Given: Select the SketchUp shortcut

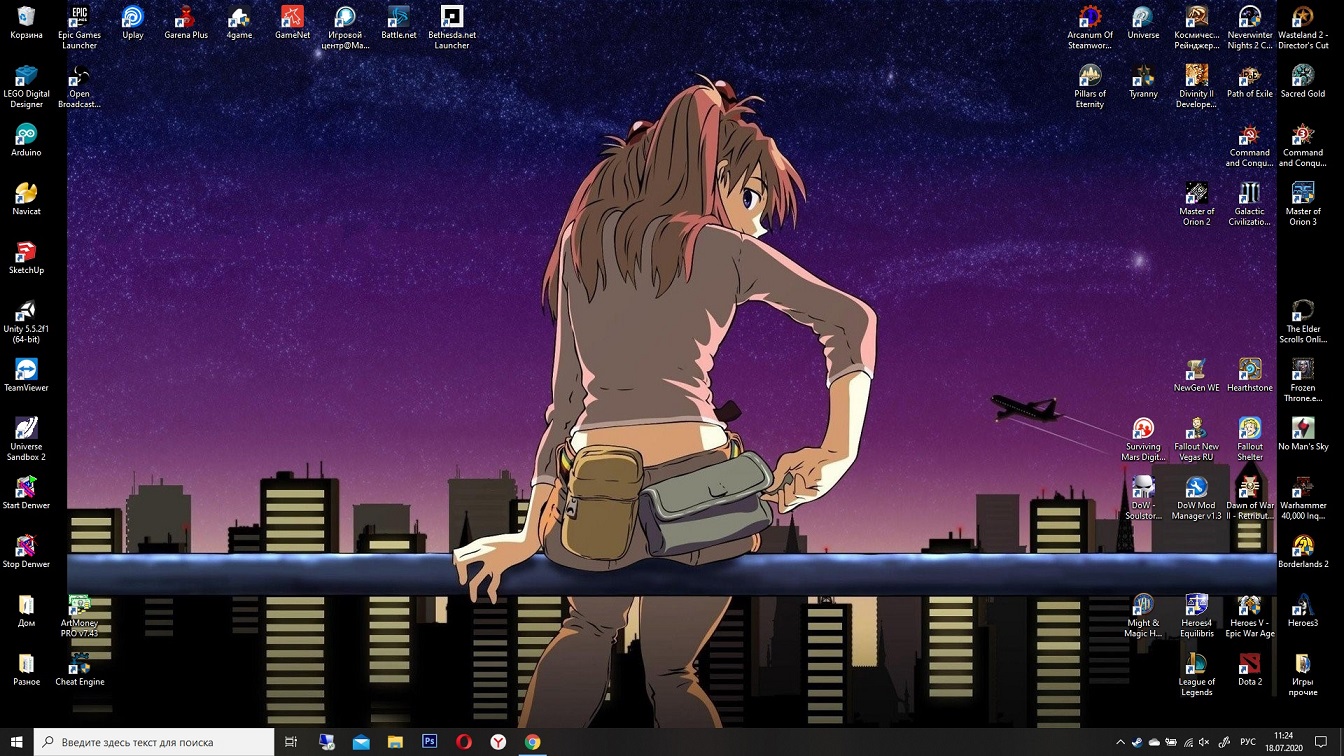Looking at the screenshot, I should click(26, 259).
